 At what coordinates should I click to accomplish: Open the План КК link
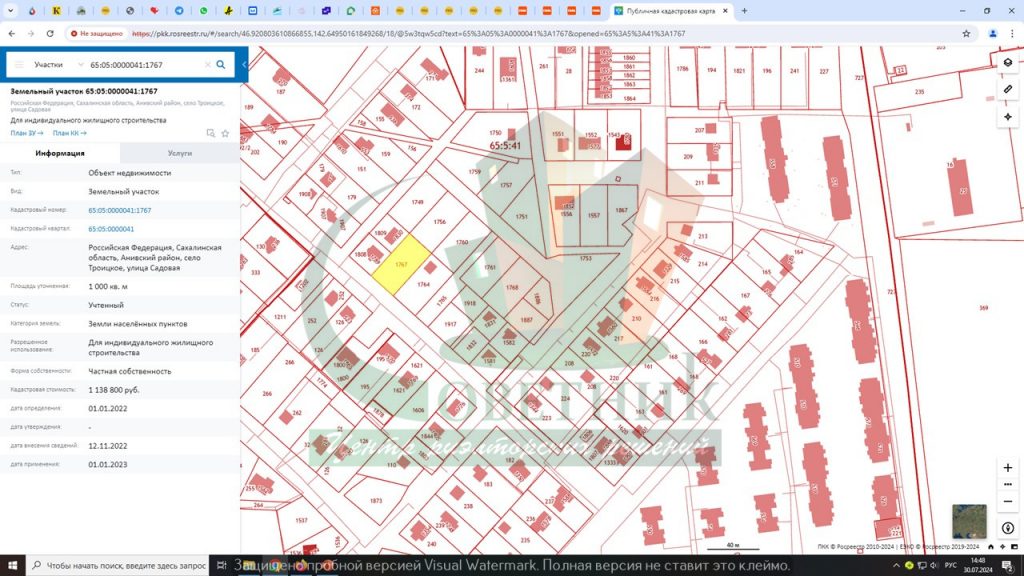[x=69, y=133]
